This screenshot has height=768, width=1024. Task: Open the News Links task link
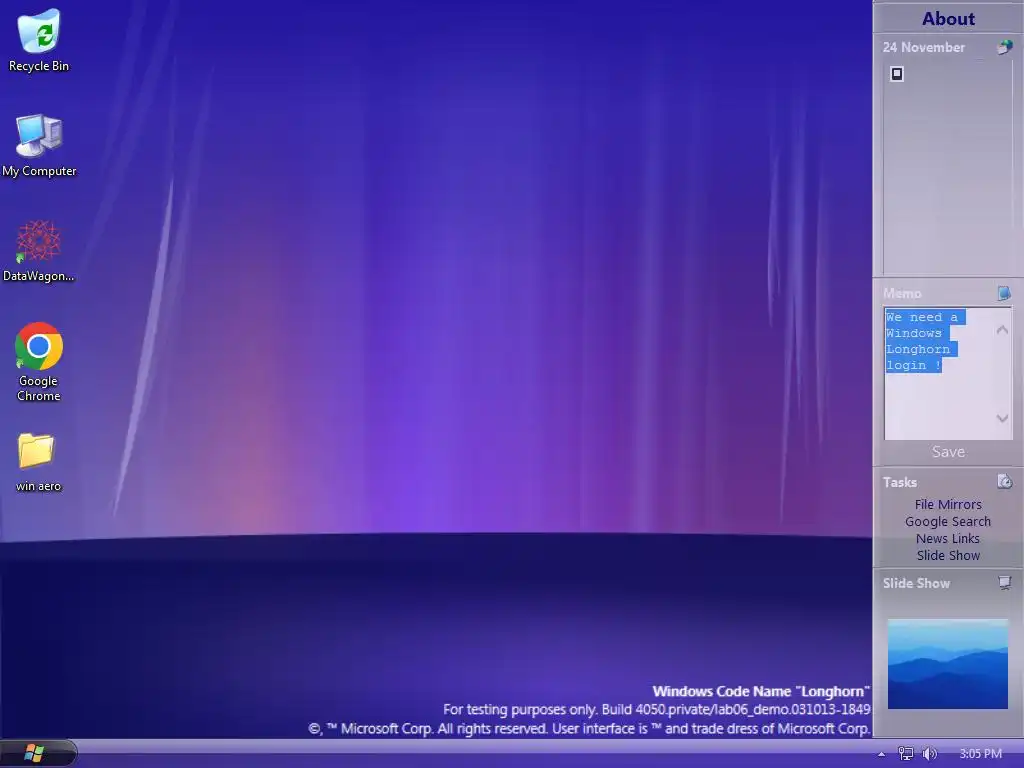click(x=948, y=538)
